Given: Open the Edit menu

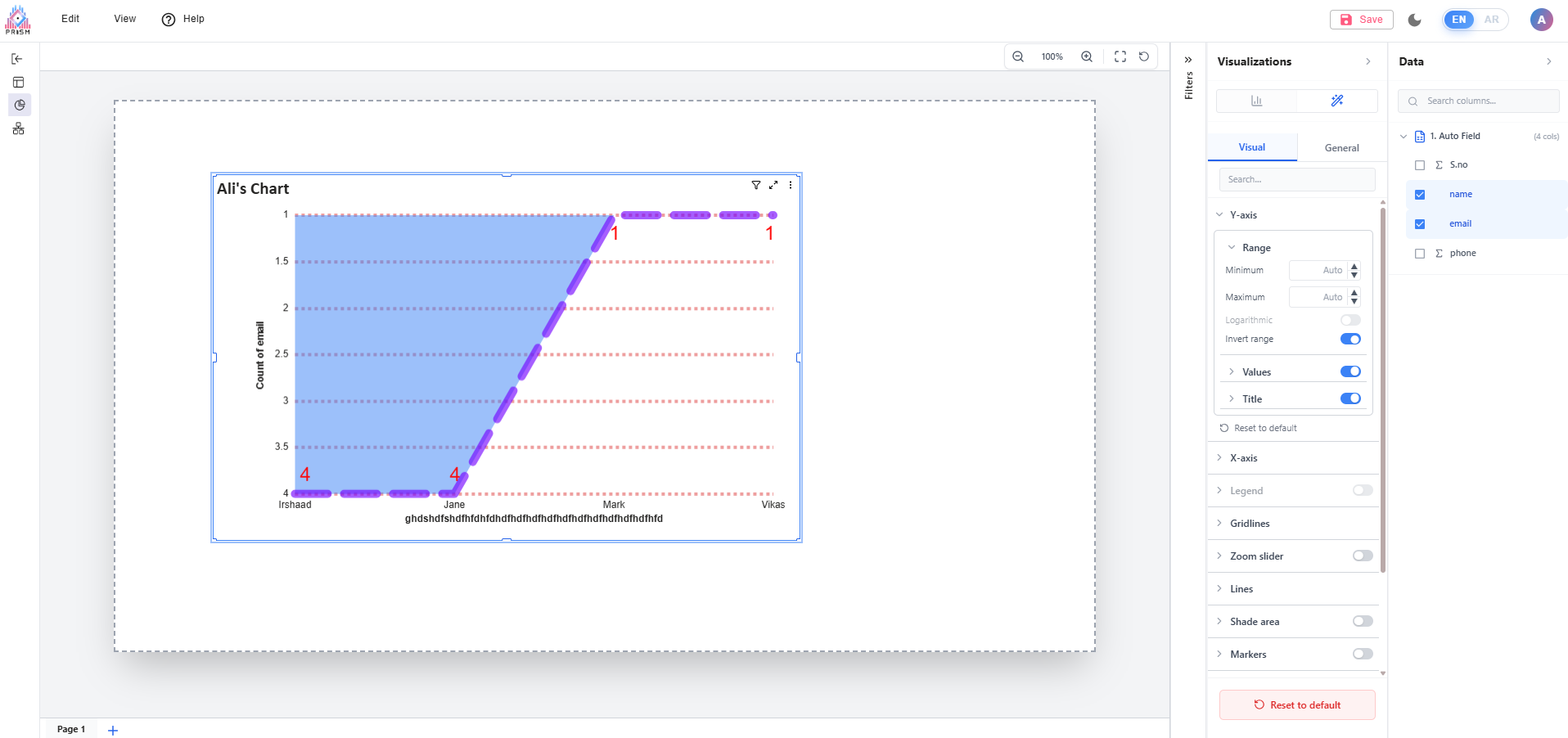Looking at the screenshot, I should coord(70,19).
